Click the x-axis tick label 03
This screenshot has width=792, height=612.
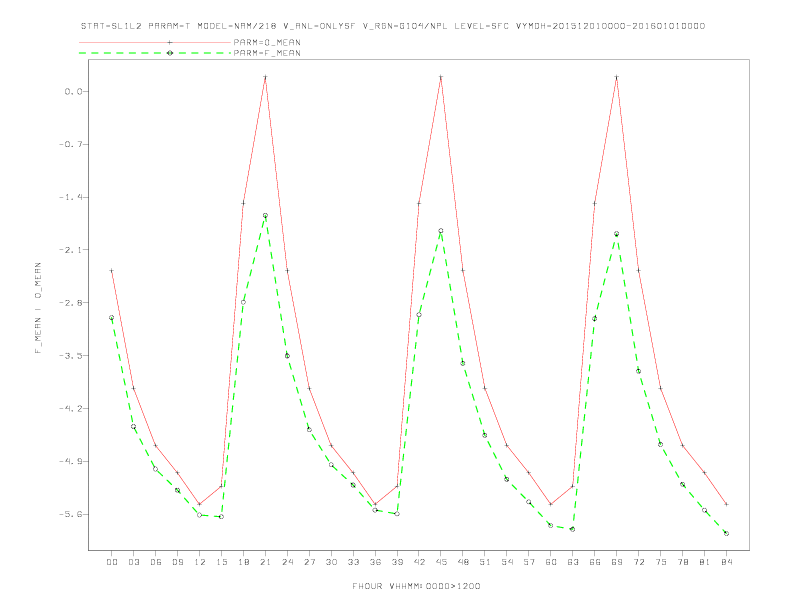133,562
